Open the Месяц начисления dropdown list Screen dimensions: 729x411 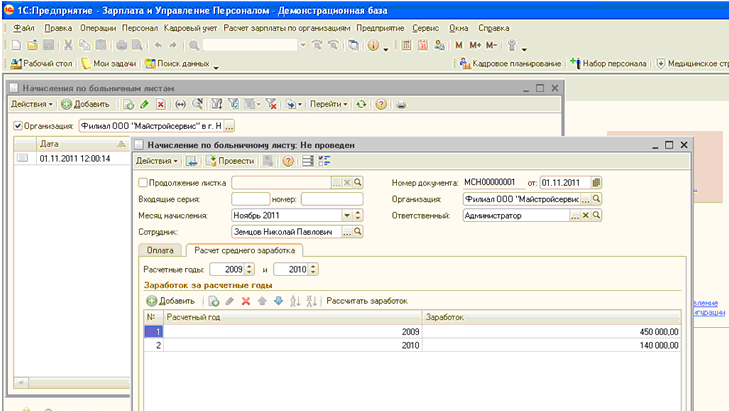coord(347,215)
